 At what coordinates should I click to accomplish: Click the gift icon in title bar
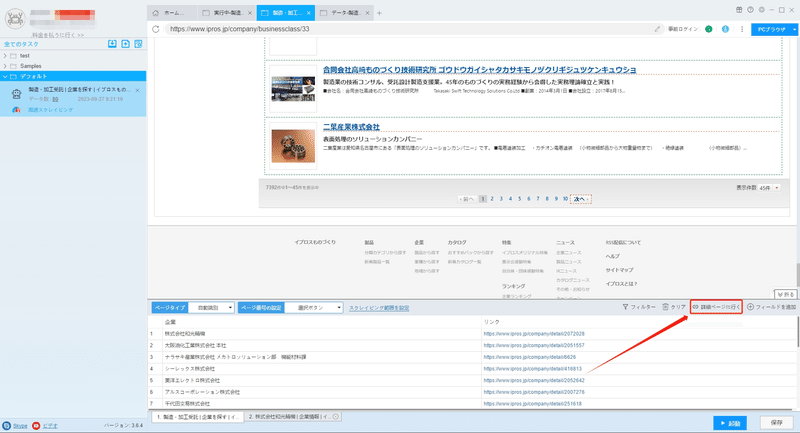point(739,10)
